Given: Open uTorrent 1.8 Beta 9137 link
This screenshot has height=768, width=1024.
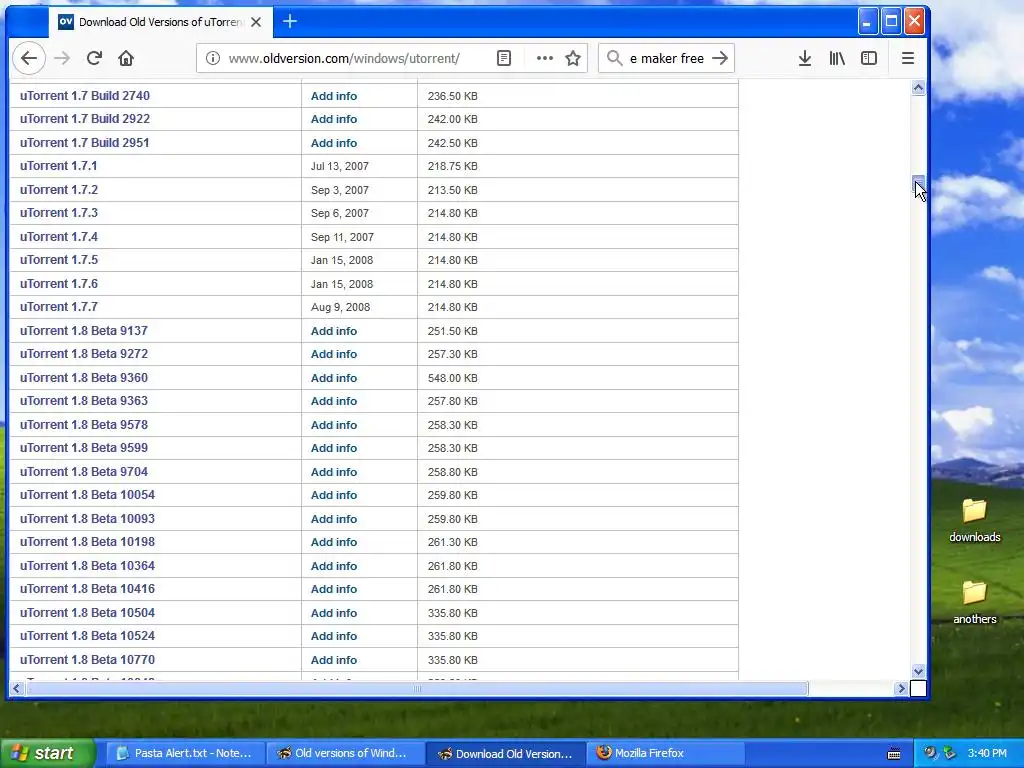Looking at the screenshot, I should tap(84, 330).
